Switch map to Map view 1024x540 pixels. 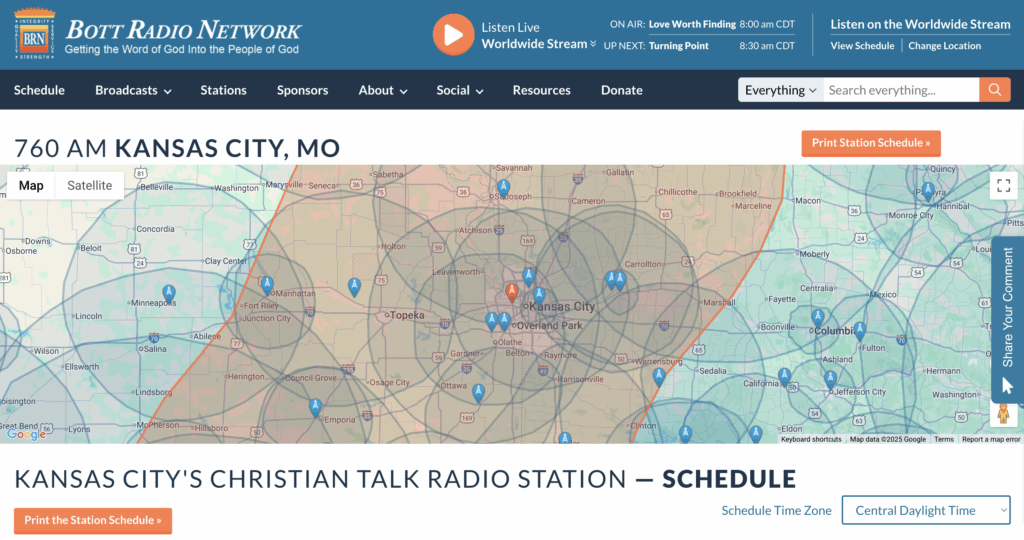click(x=31, y=185)
